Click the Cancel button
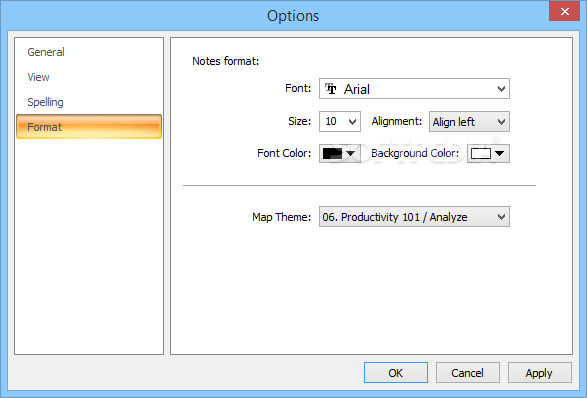 coord(468,373)
